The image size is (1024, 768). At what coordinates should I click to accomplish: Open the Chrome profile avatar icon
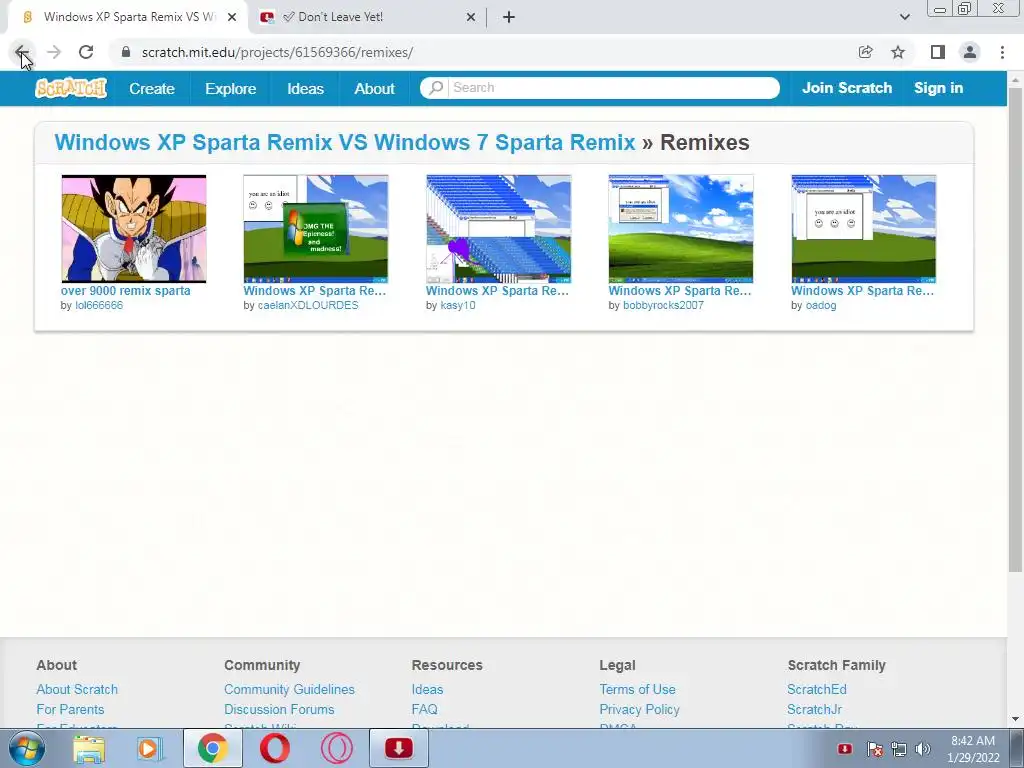pyautogui.click(x=970, y=52)
